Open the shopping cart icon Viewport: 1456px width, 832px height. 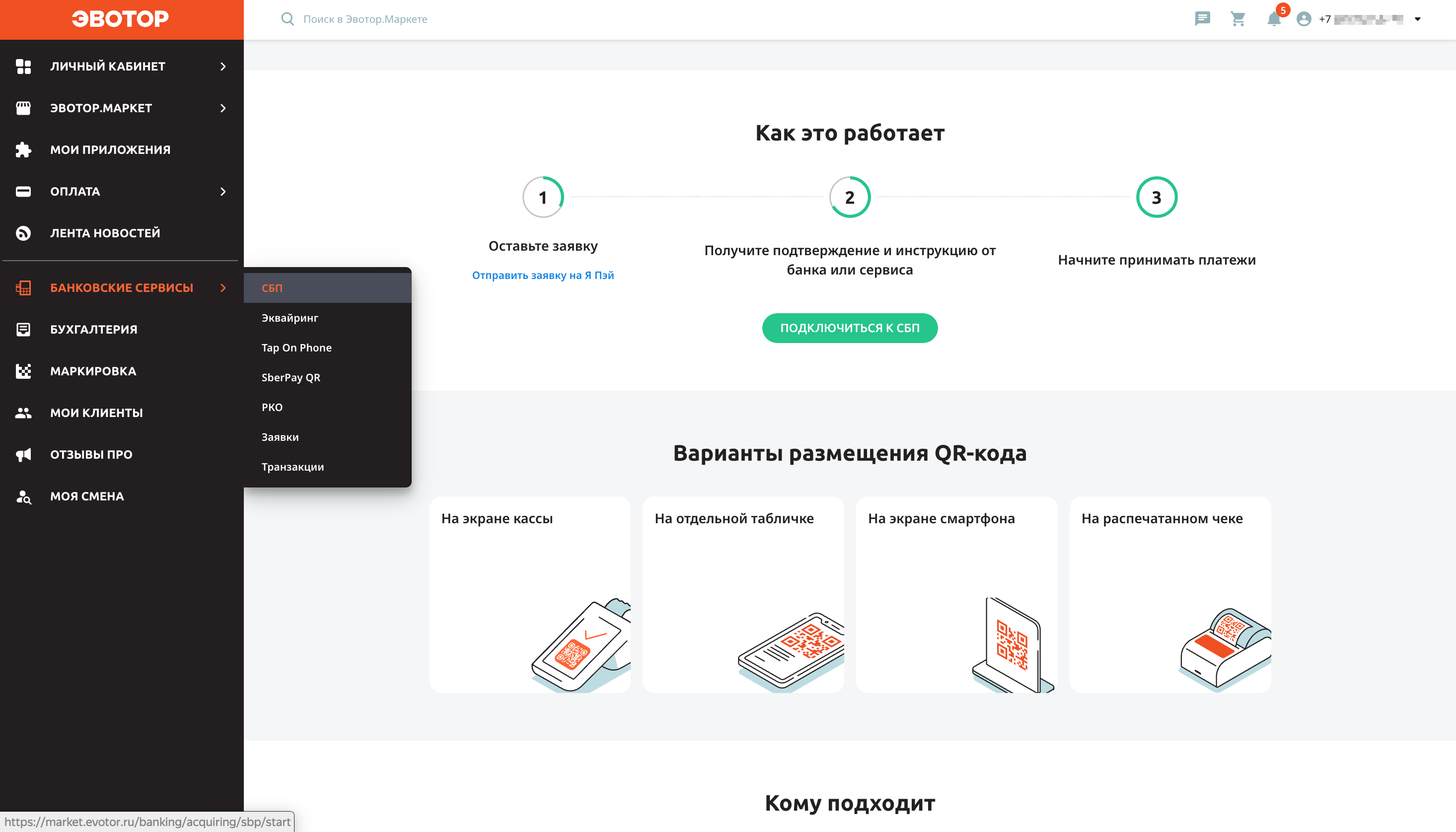[x=1238, y=19]
